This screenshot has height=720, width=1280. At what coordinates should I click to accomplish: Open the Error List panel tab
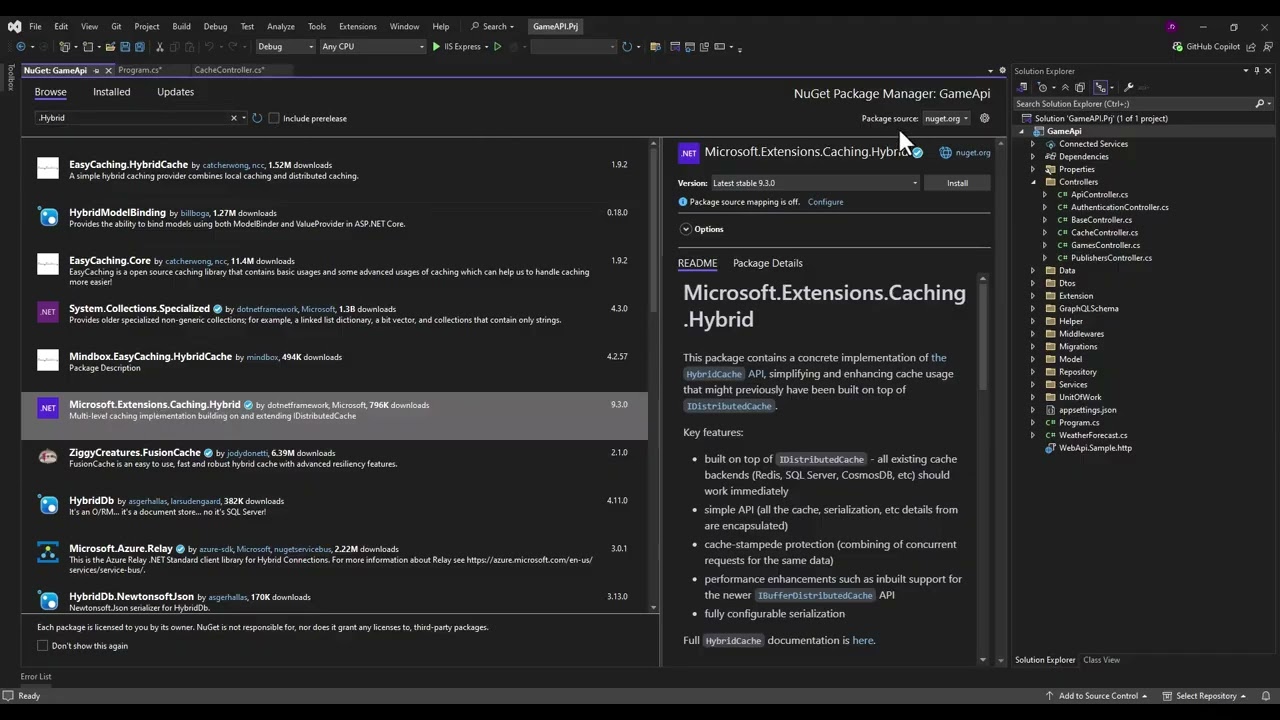(x=36, y=677)
